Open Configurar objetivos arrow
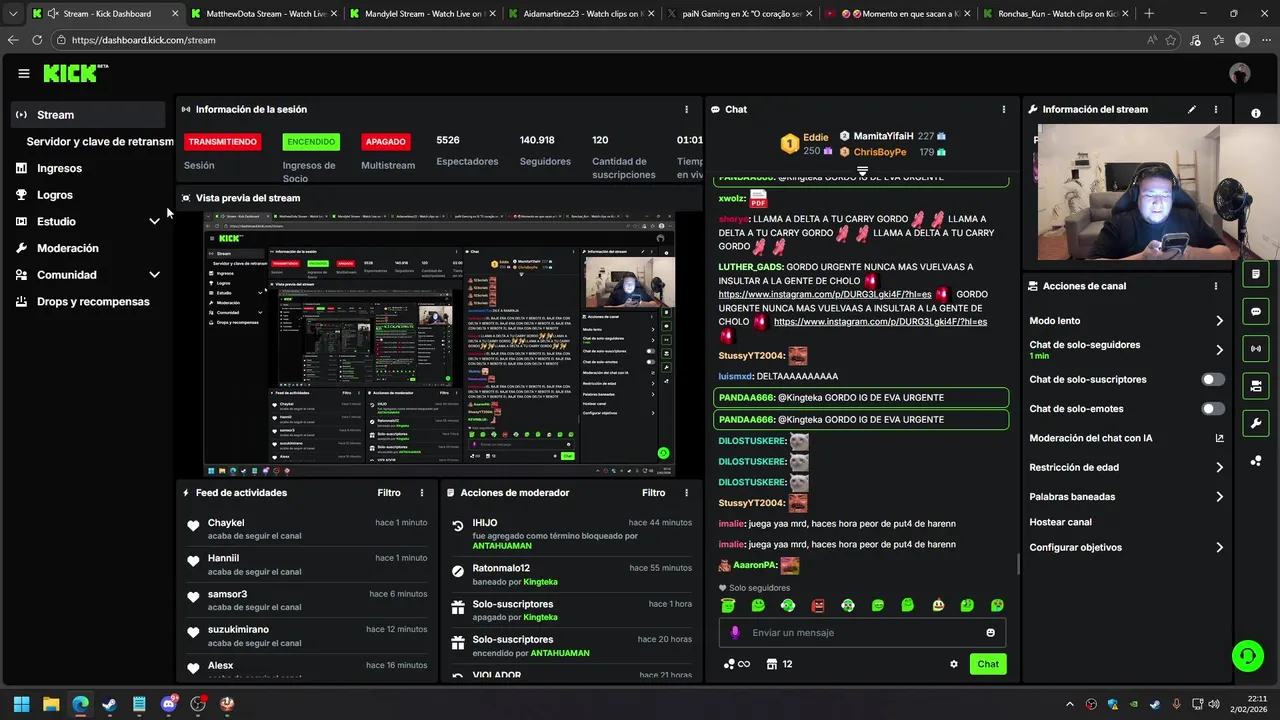This screenshot has height=720, width=1280. coord(1219,548)
